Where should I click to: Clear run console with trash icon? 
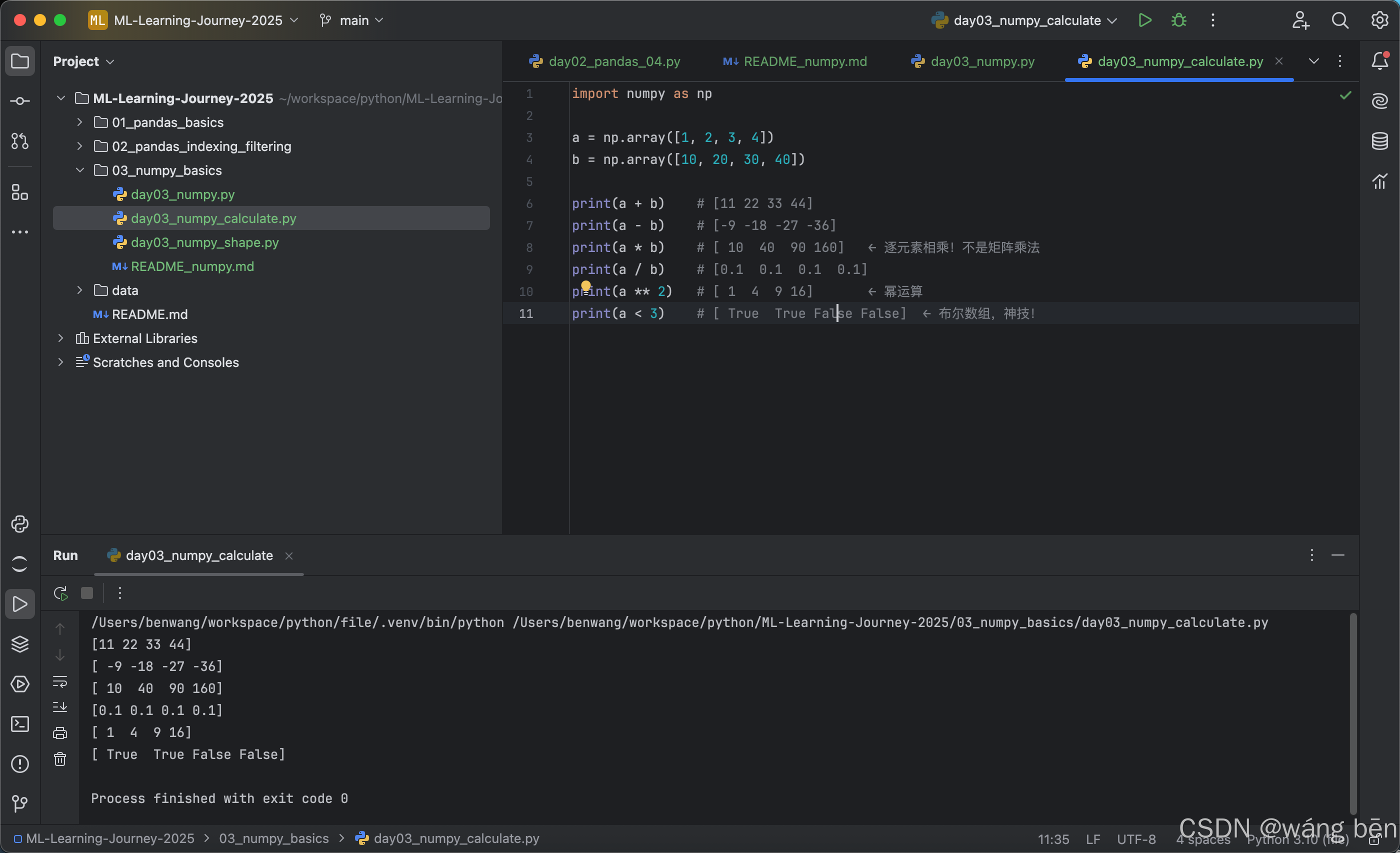pos(60,759)
